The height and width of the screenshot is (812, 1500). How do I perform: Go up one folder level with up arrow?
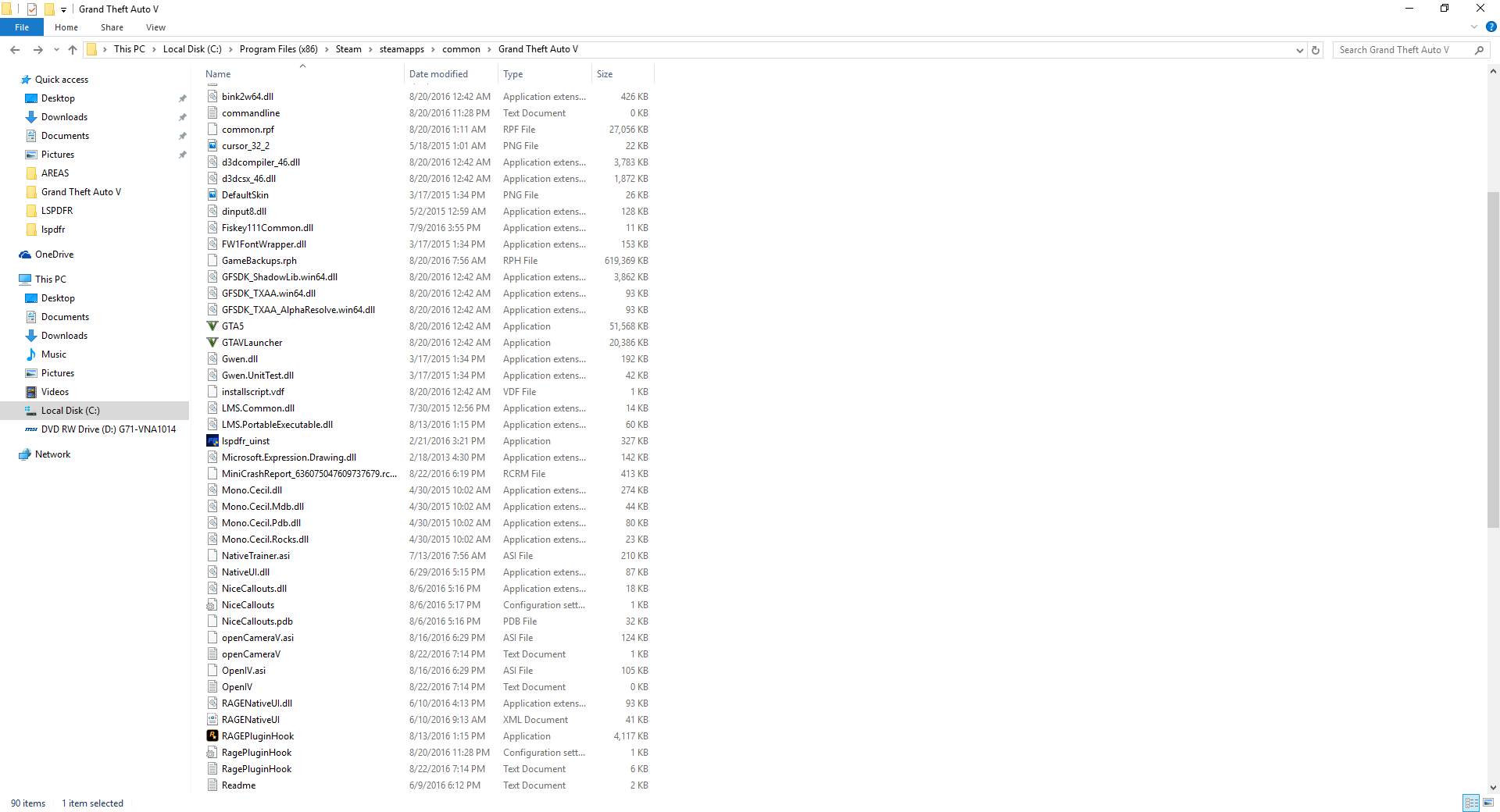(73, 50)
